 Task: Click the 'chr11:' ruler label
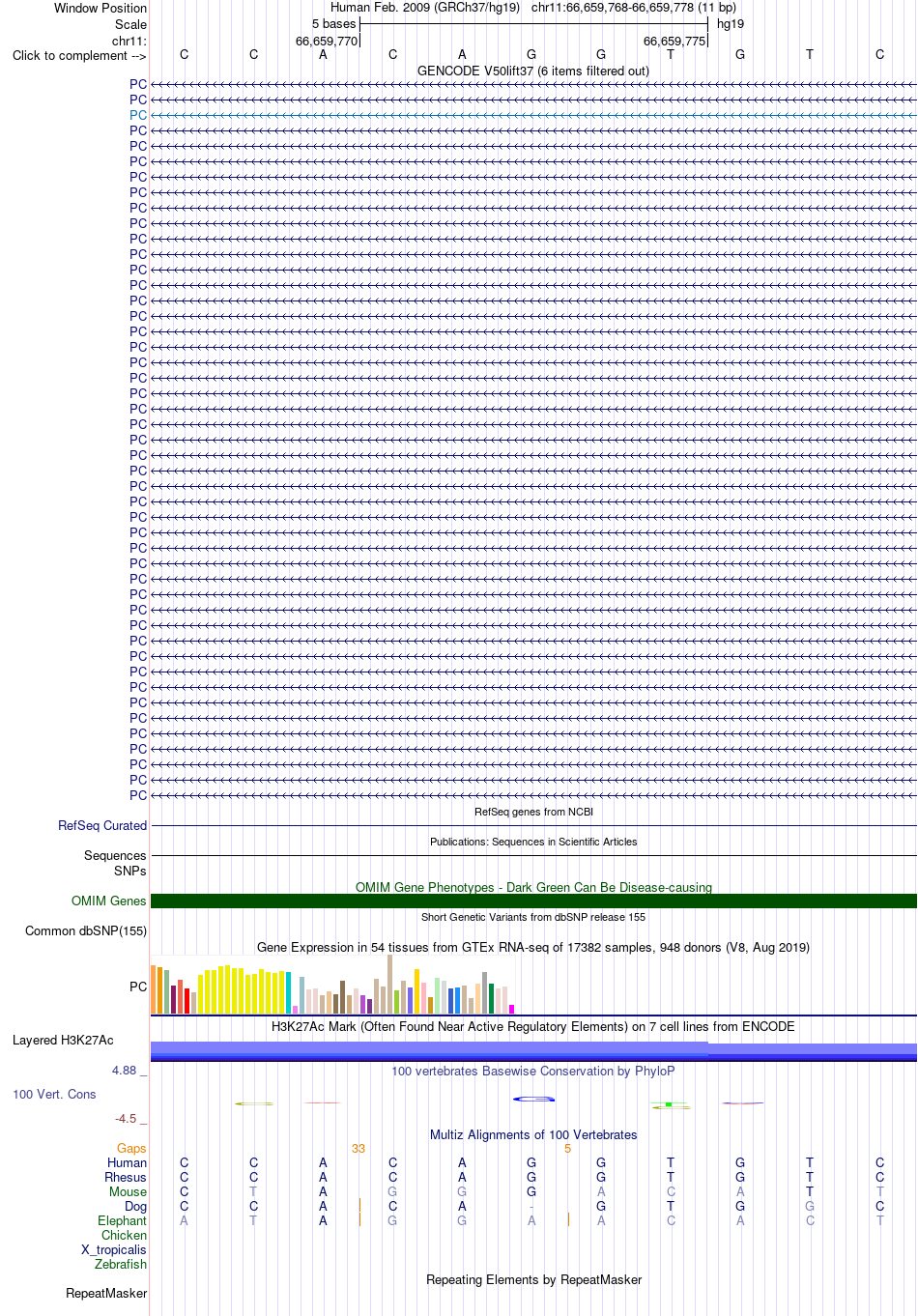(129, 41)
